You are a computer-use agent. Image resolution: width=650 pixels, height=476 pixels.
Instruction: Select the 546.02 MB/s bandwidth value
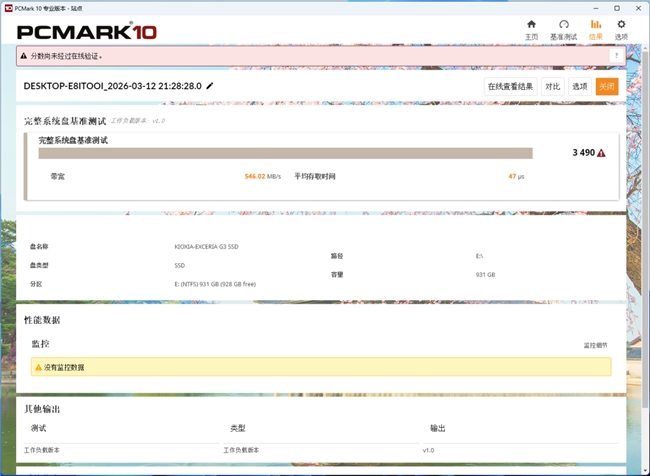click(x=262, y=176)
